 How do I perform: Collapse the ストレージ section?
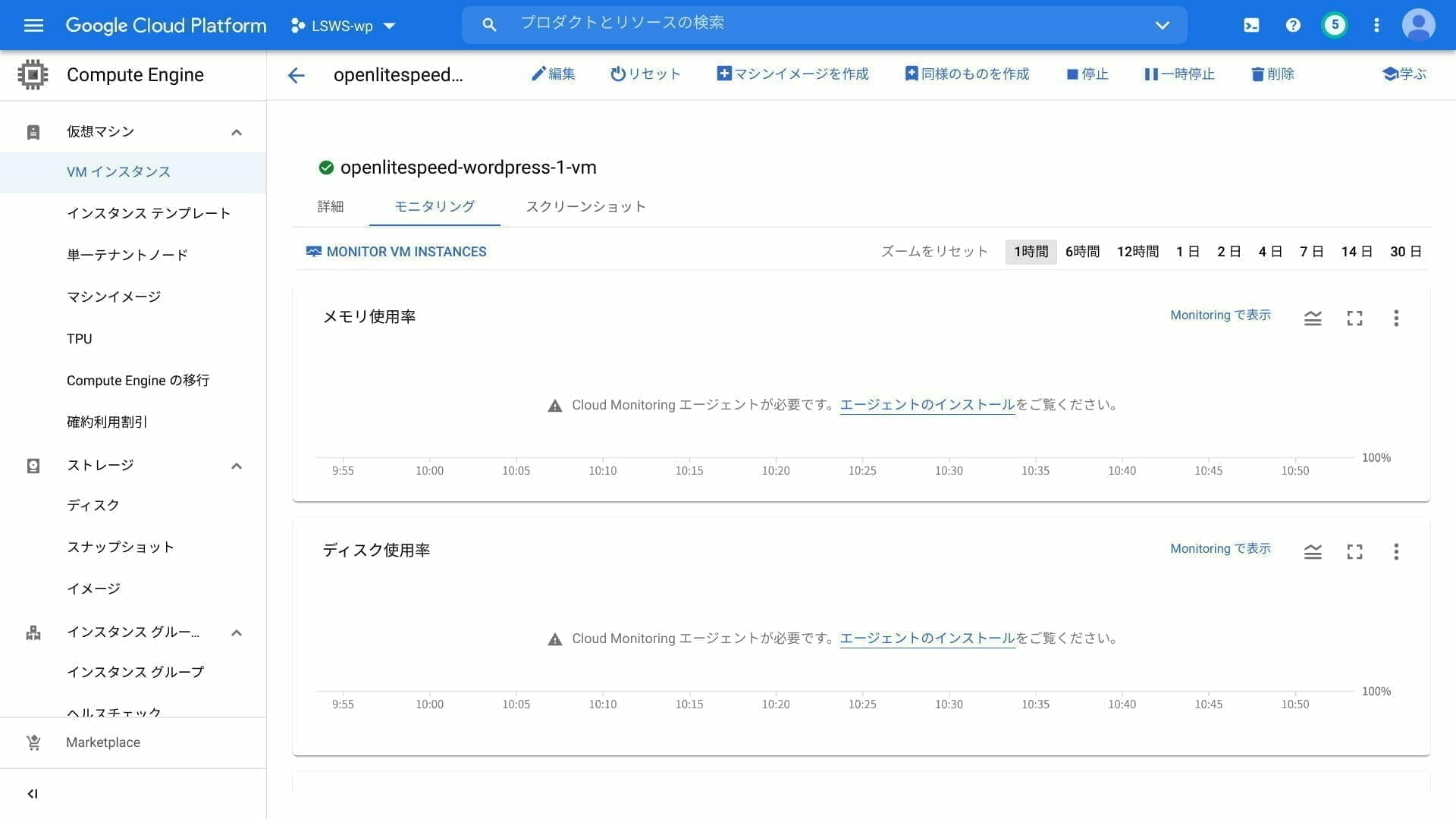237,466
